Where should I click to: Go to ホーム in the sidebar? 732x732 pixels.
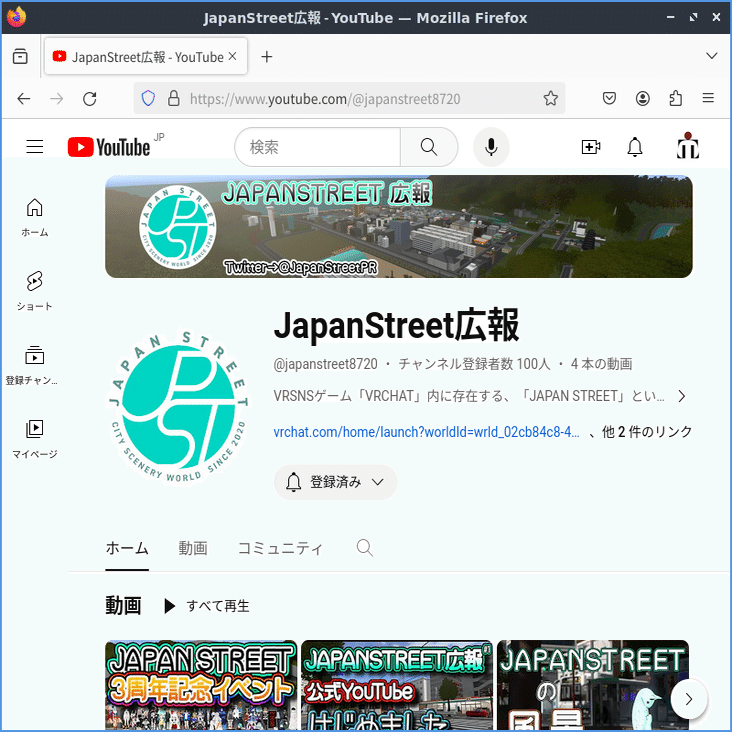(35, 218)
